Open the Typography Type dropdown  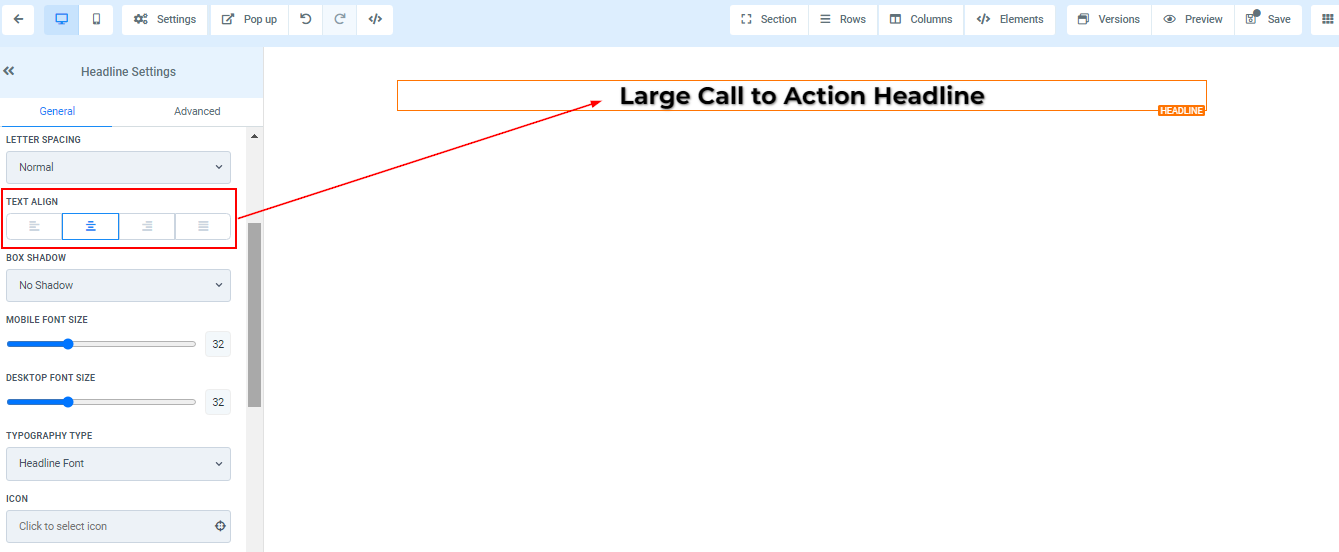point(118,463)
